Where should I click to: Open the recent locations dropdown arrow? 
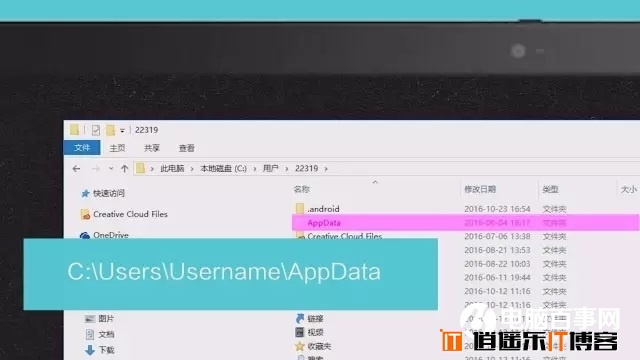coord(111,169)
